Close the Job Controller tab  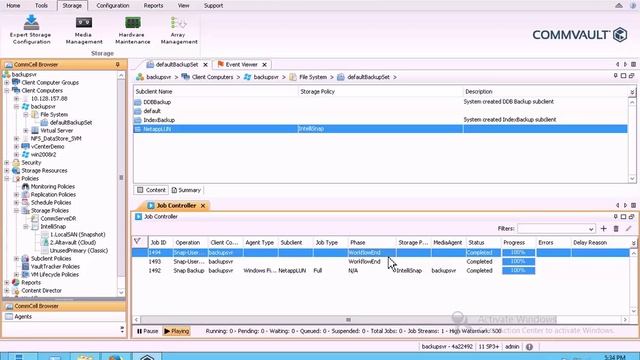203,206
